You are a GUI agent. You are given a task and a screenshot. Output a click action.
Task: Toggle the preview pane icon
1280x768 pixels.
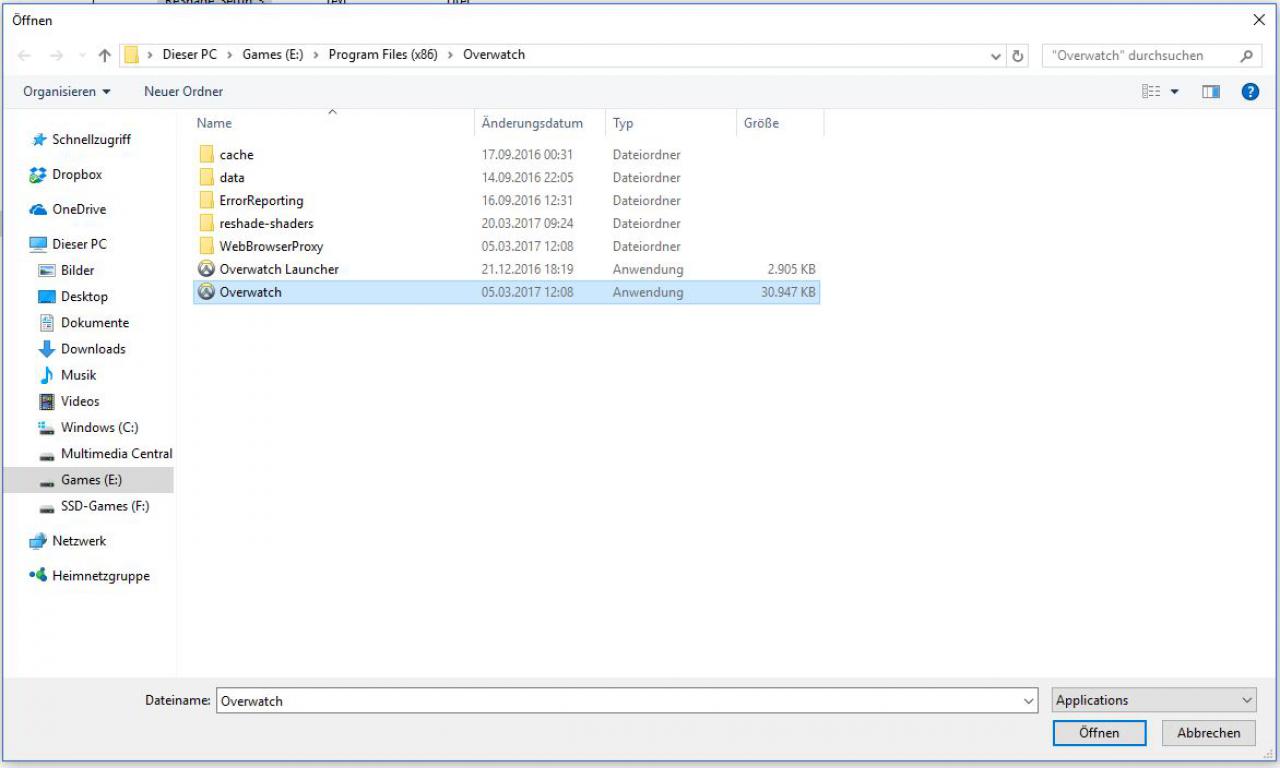pyautogui.click(x=1211, y=91)
